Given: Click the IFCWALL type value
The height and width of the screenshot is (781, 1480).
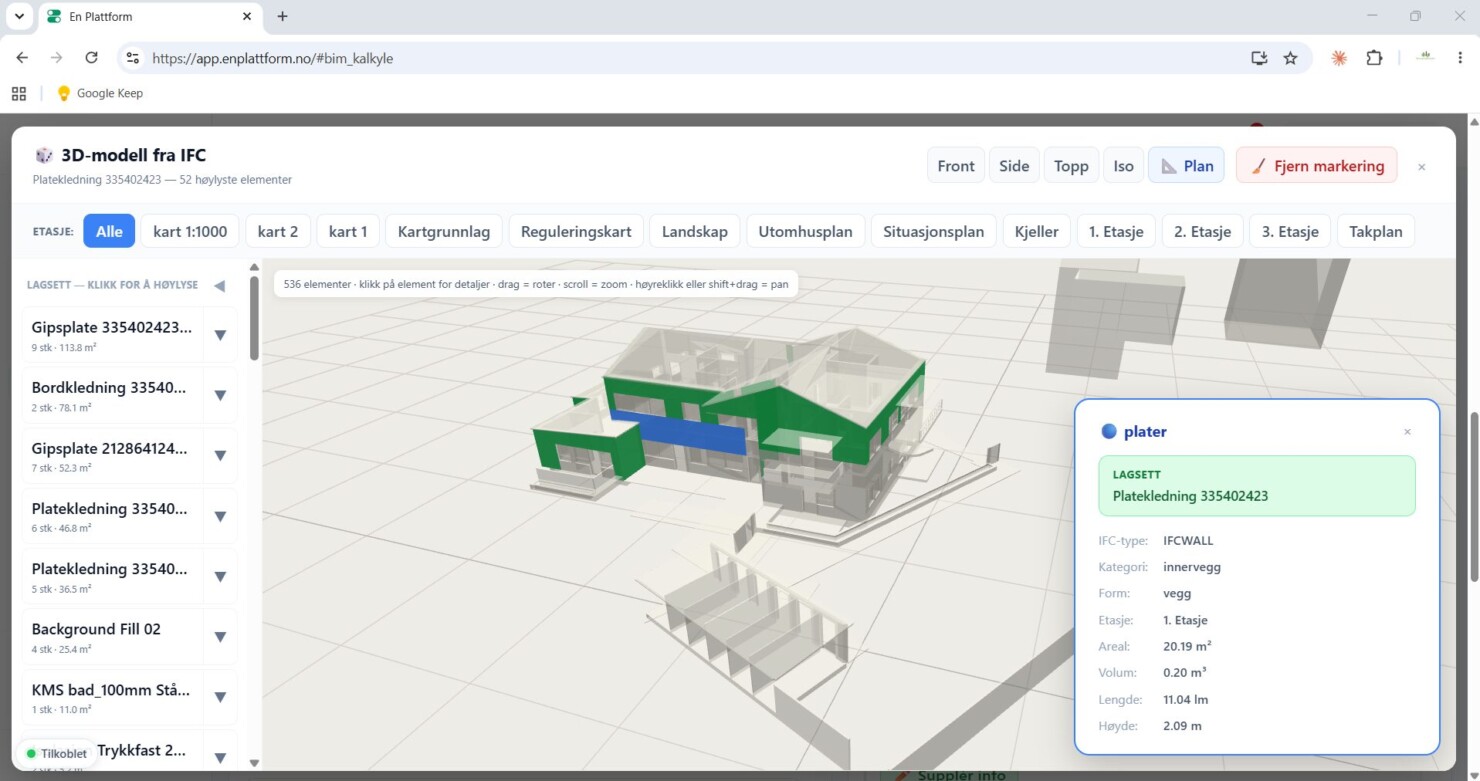Looking at the screenshot, I should pyautogui.click(x=1188, y=541).
